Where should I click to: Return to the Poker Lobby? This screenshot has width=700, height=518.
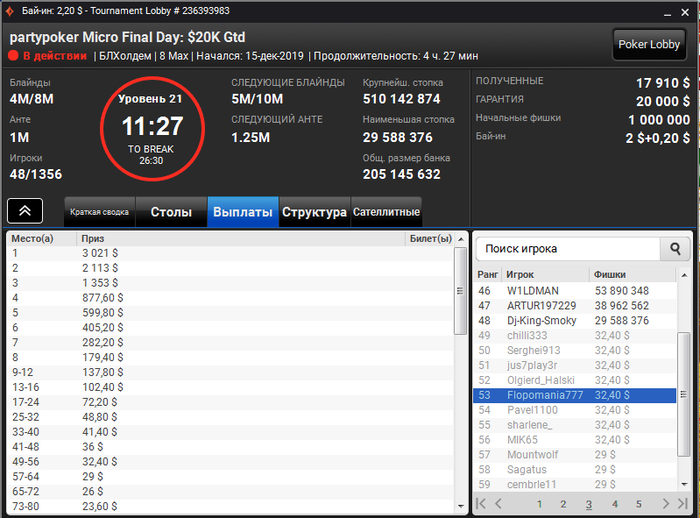[649, 44]
